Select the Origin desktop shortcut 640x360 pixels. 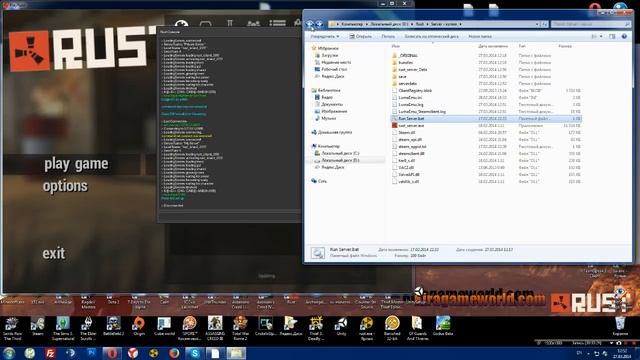[139, 327]
